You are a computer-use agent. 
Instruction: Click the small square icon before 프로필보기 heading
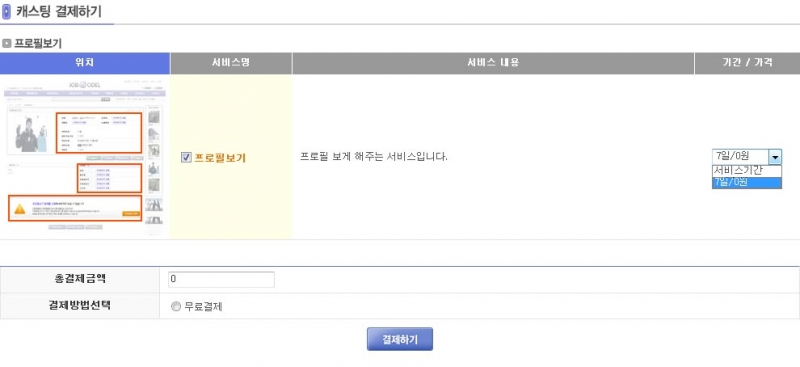pyautogui.click(x=7, y=44)
